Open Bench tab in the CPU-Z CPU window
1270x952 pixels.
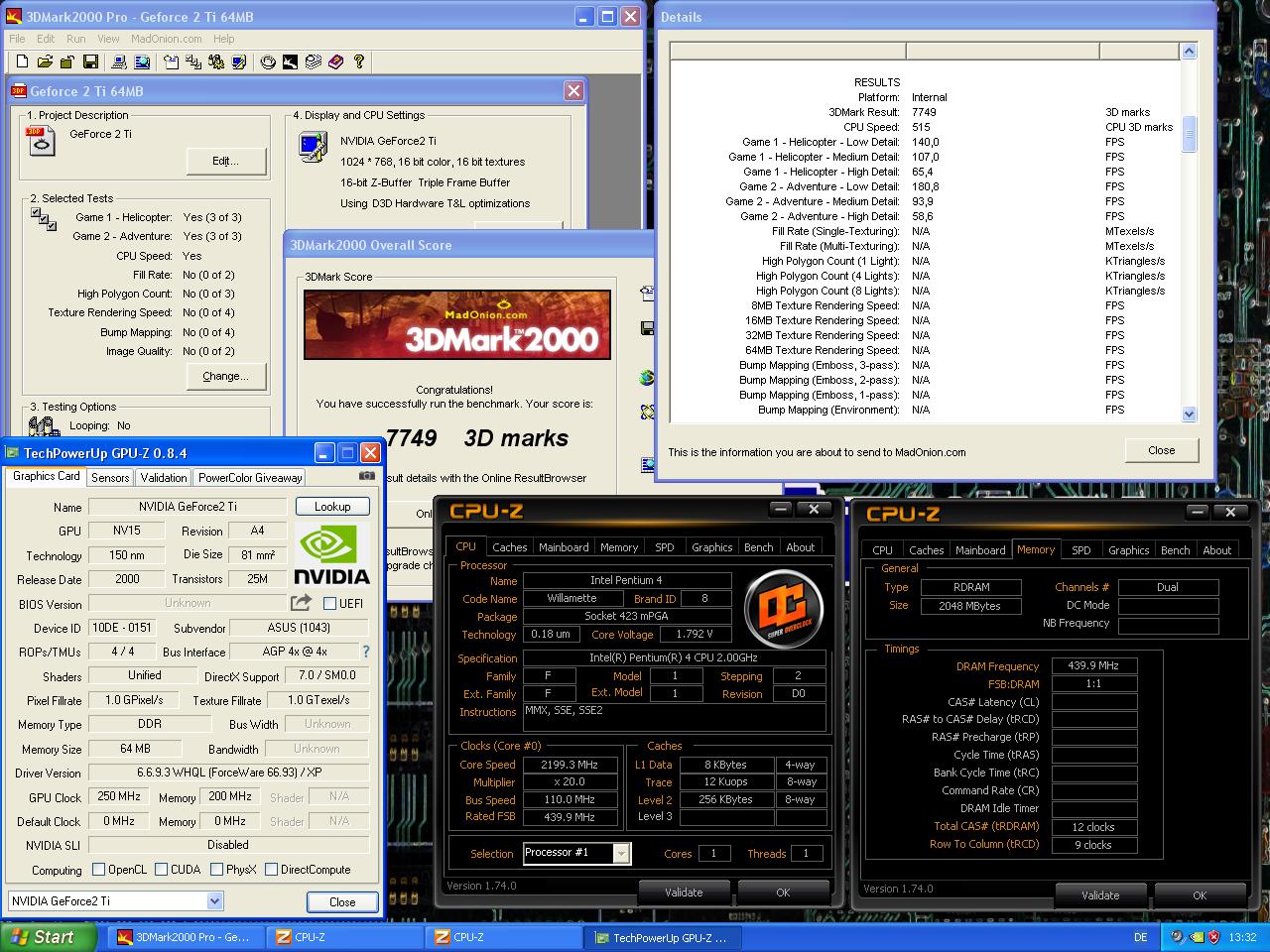(x=759, y=547)
